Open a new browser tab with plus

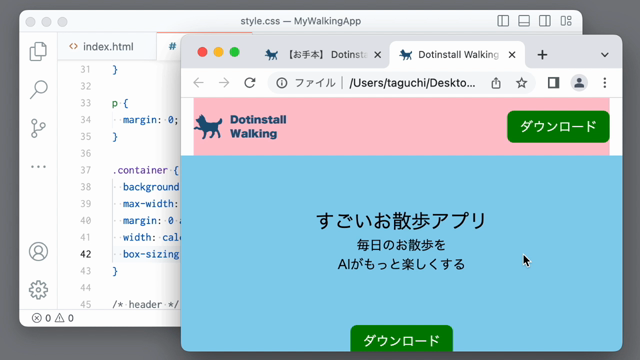point(542,55)
